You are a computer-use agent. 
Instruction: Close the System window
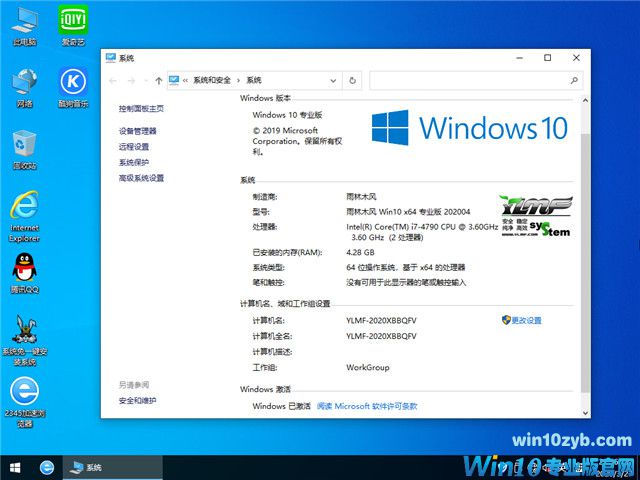[x=576, y=58]
